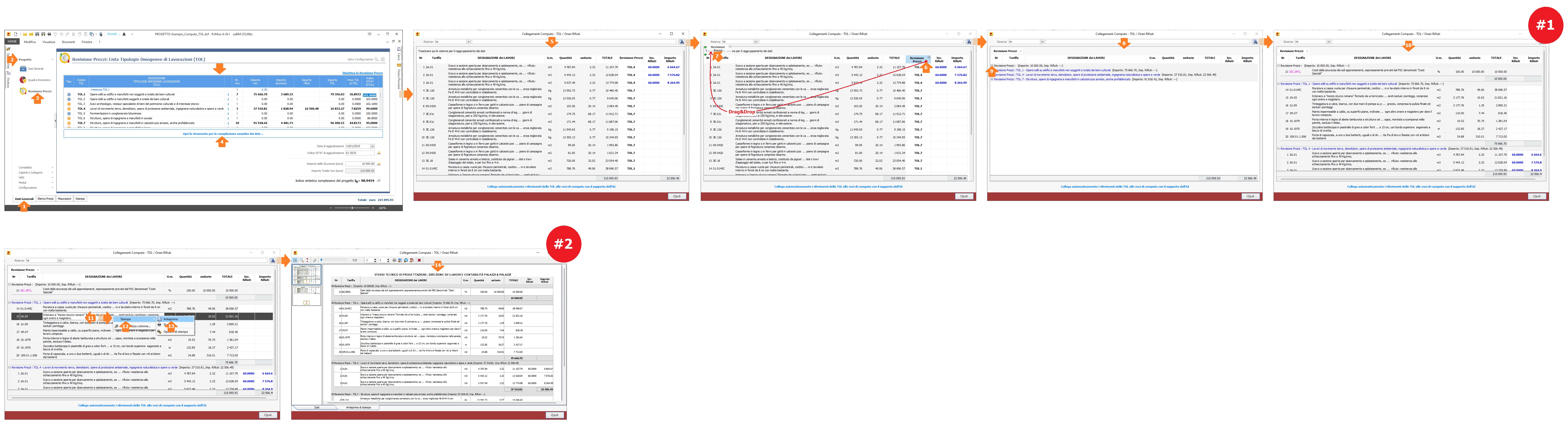Click the Paste clipboard icon in PriMus toolbar
Viewport: 1568px width, 423px height.
tap(86, 34)
